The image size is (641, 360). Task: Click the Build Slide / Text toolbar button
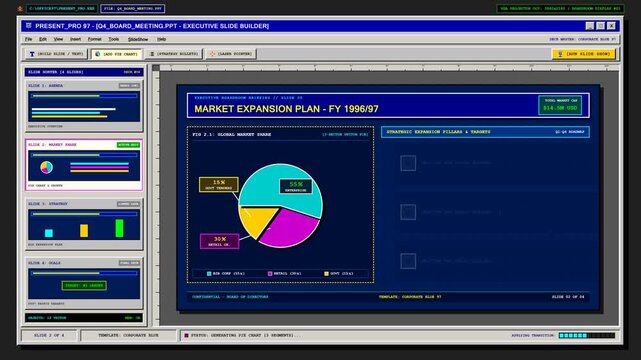click(56, 54)
